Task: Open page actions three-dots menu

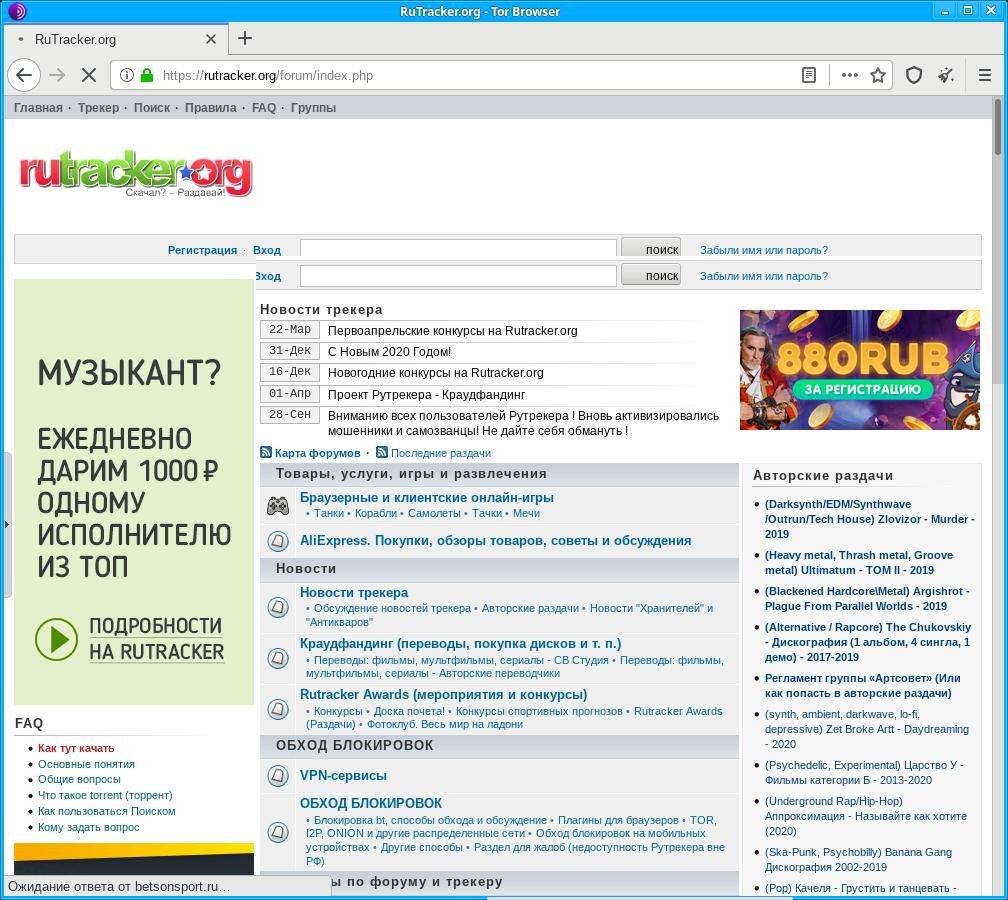Action: (849, 75)
